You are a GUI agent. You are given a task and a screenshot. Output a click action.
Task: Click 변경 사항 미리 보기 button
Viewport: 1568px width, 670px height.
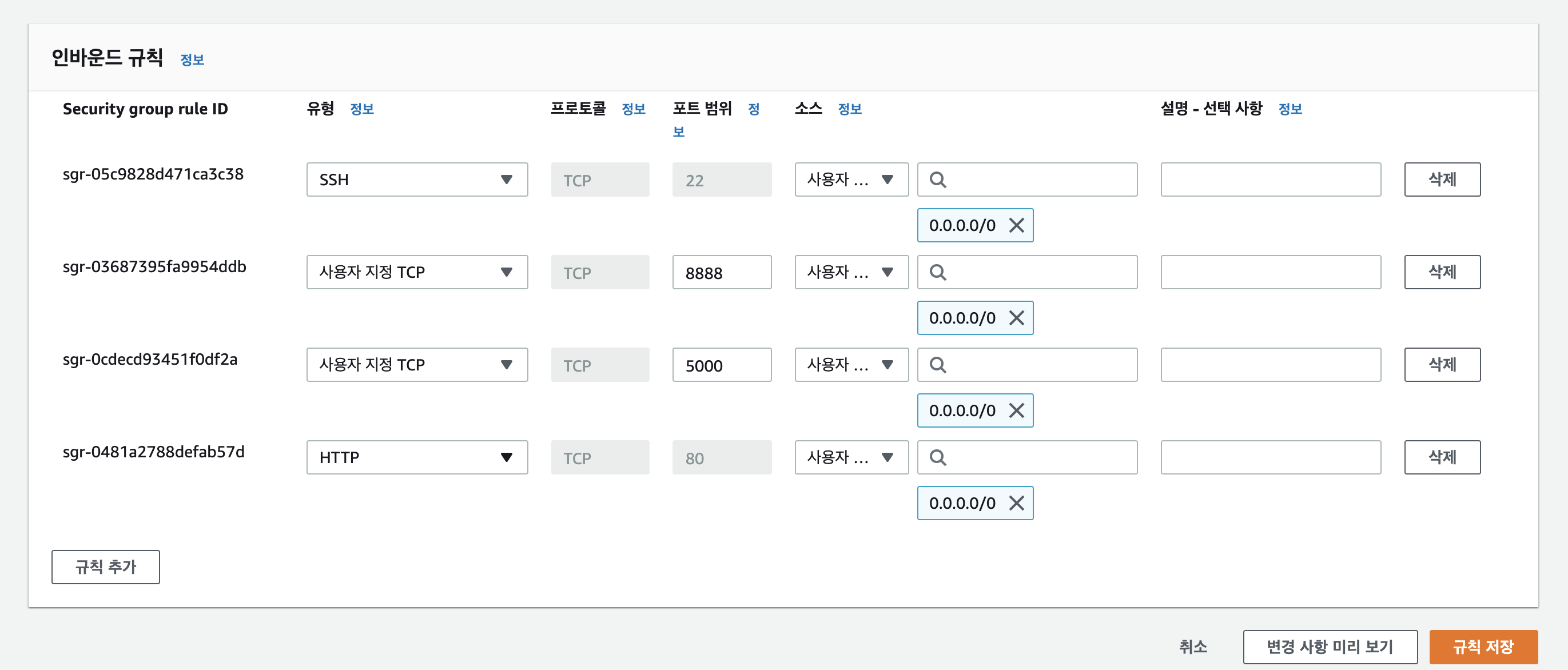1330,646
